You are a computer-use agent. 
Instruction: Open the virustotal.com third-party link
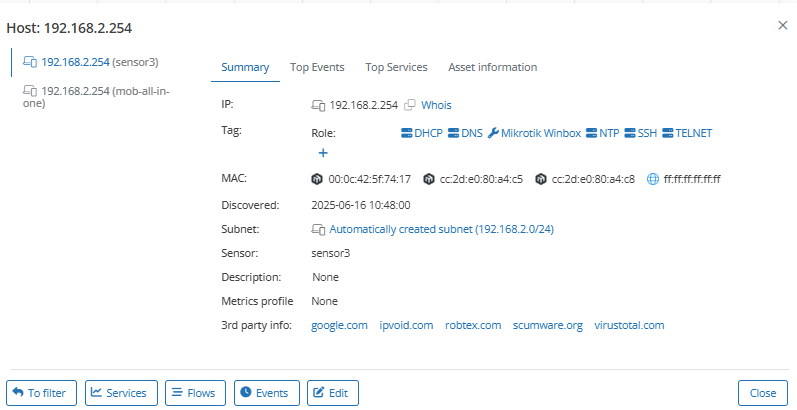[x=629, y=325]
